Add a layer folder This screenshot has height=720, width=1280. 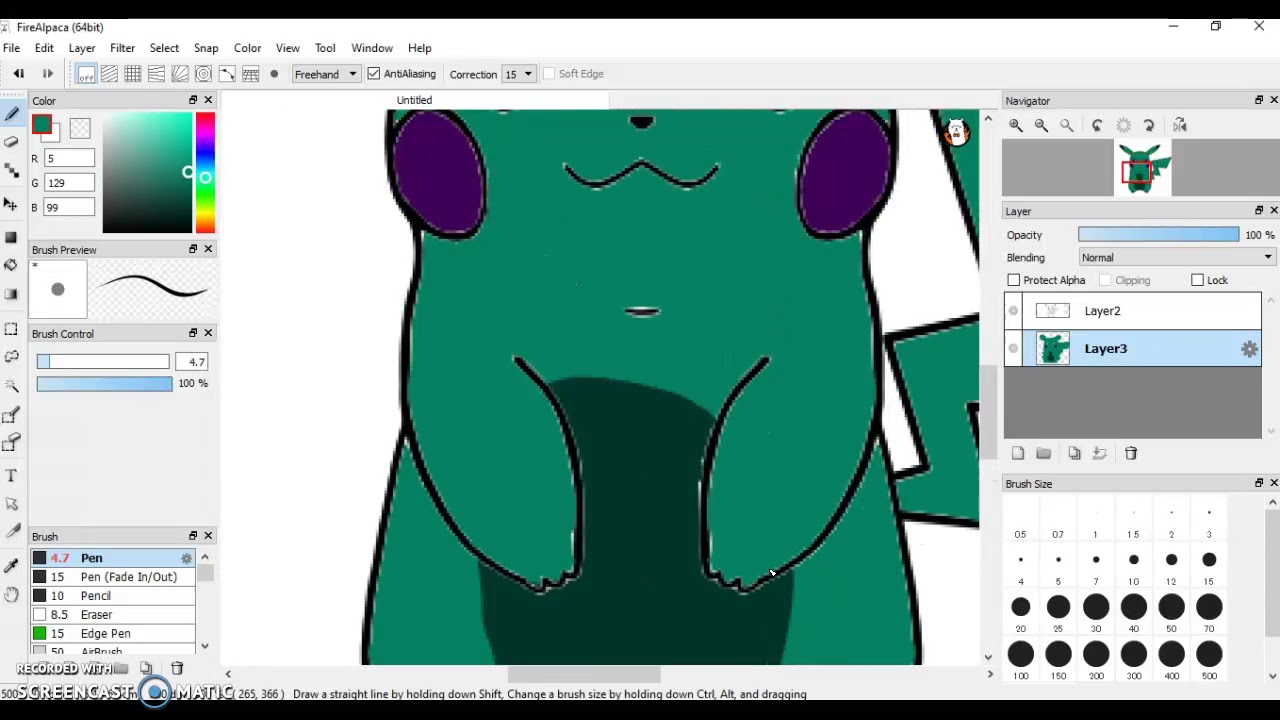point(1043,453)
